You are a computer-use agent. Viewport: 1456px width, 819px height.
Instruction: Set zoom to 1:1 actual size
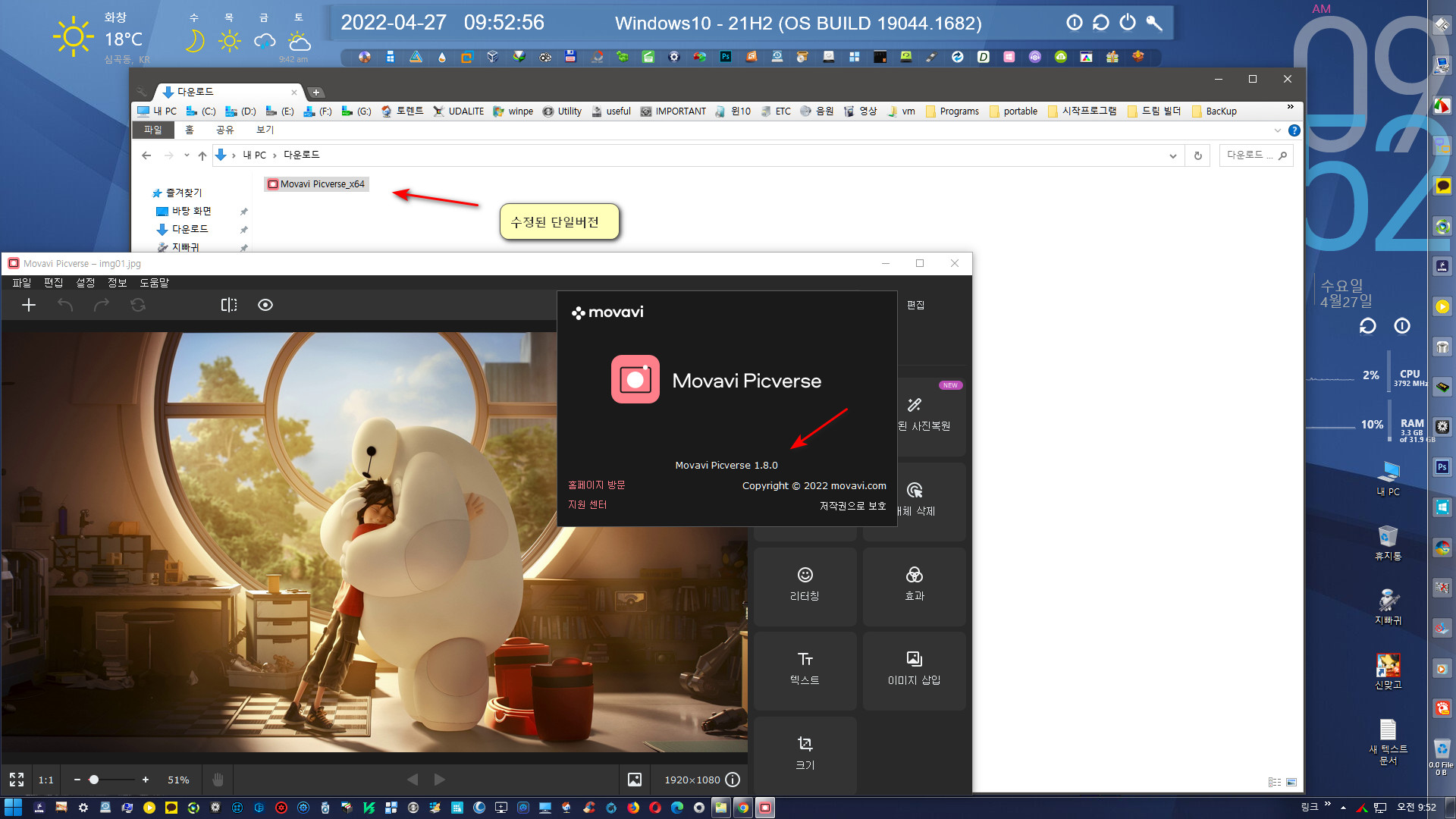click(x=46, y=780)
